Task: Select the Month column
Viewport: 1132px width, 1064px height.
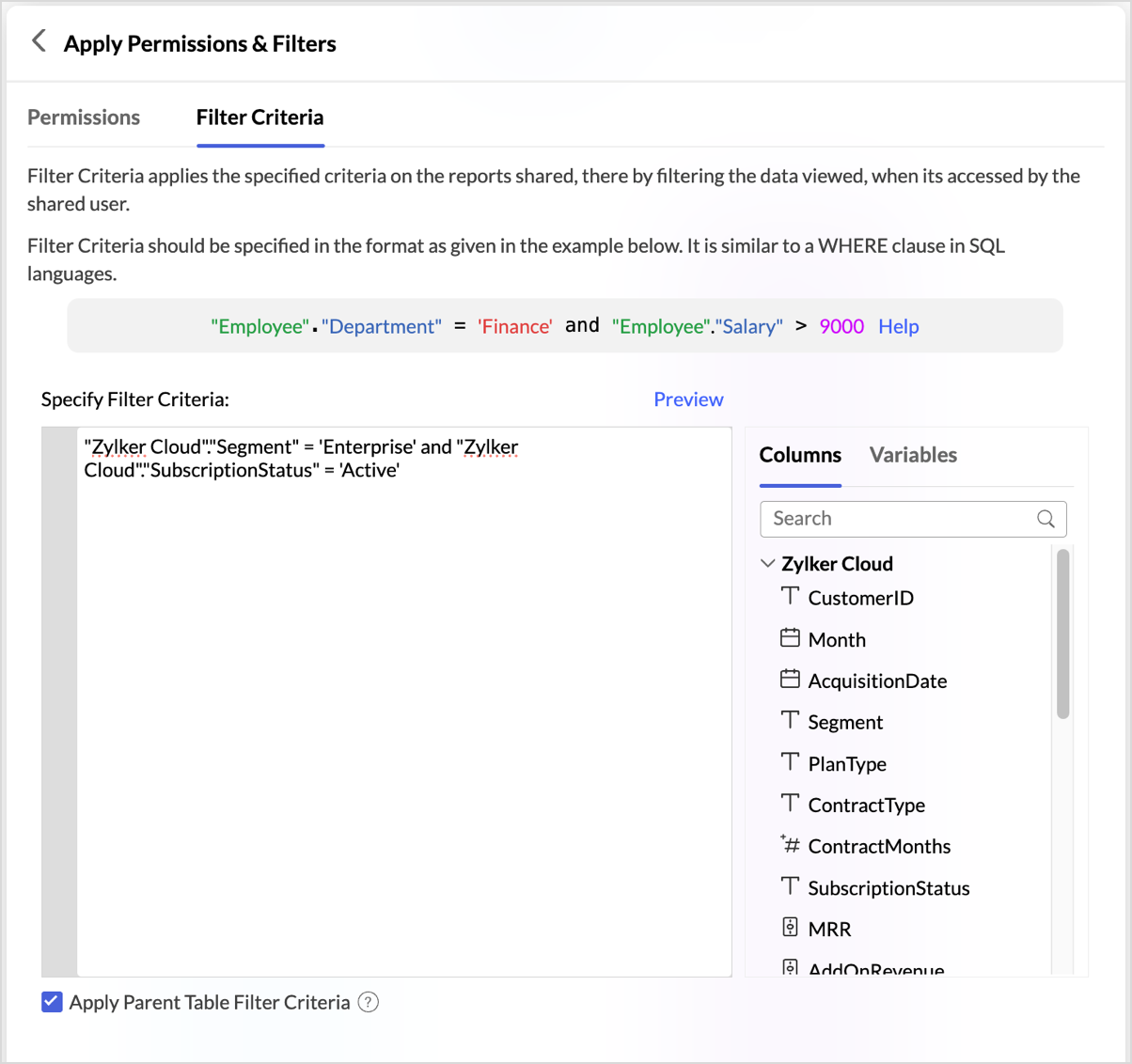Action: pos(837,639)
